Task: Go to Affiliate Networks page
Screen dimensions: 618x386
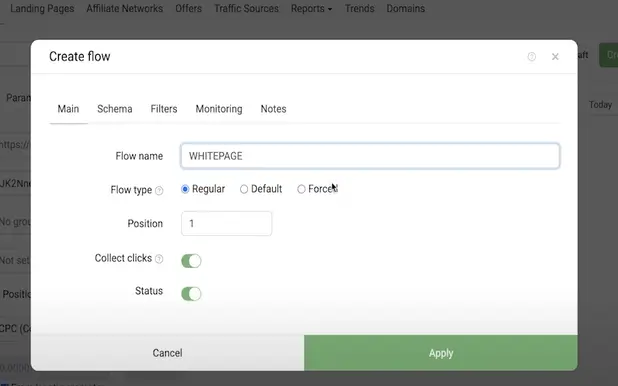Action: (x=125, y=8)
